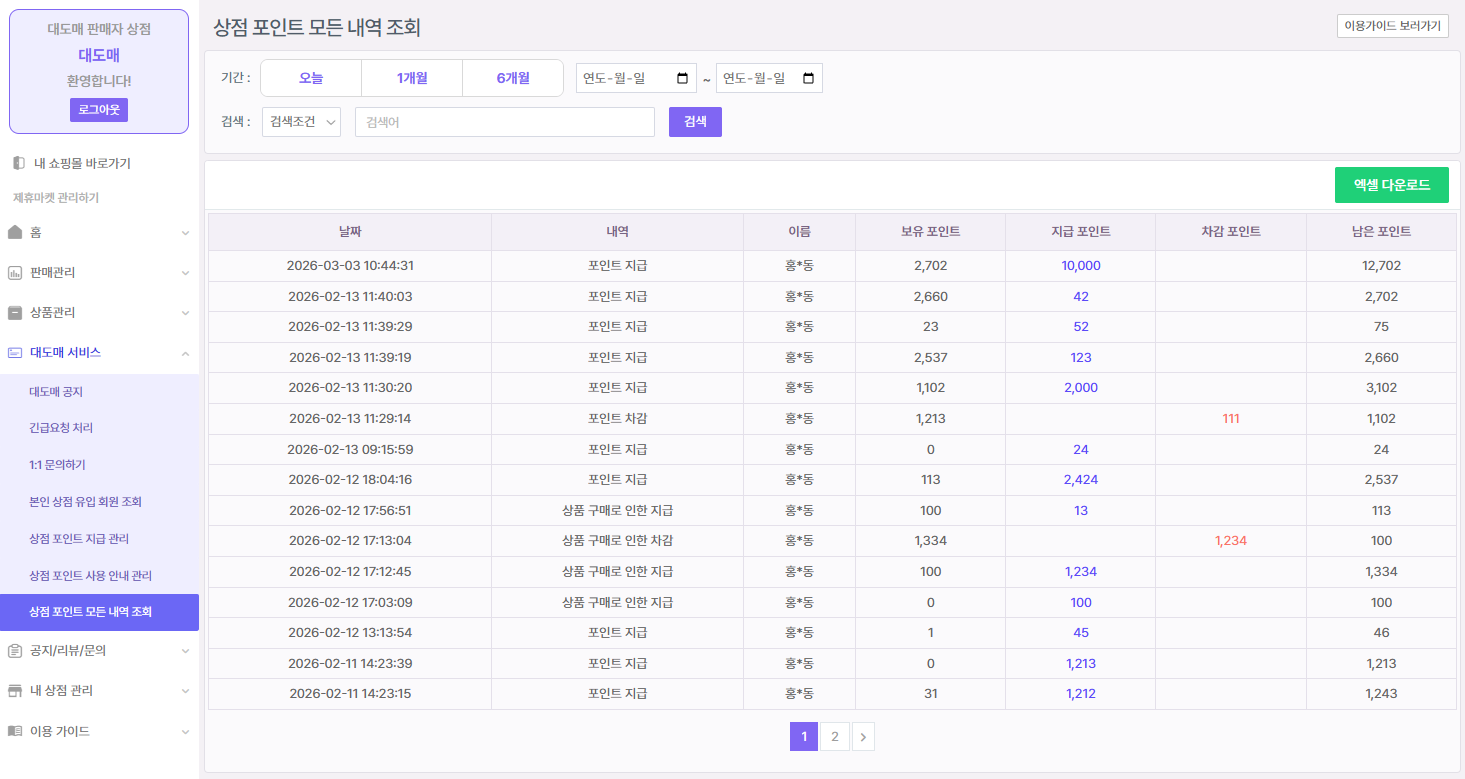
Task: Click the 상품관리 box icon
Action: (x=15, y=312)
